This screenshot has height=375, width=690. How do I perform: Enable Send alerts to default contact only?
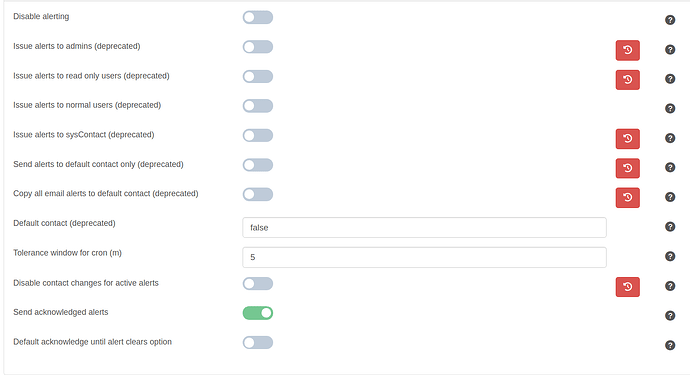258,165
